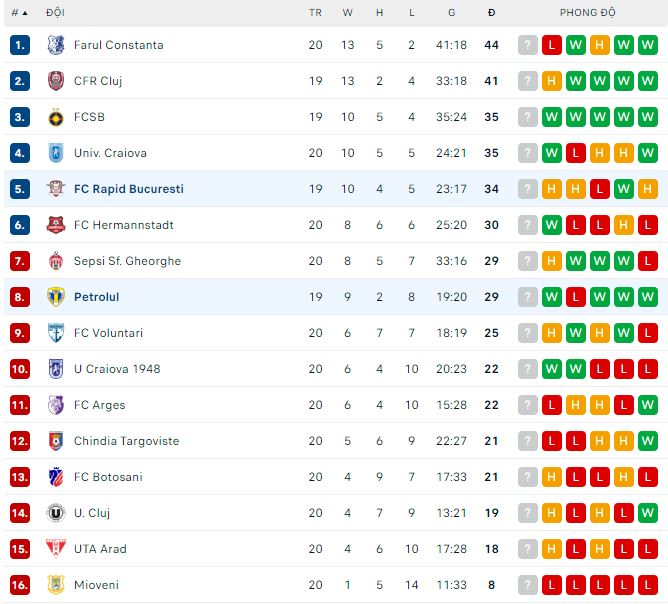Sort standings by Đ points column
Screen dimensions: 668x604
(491, 13)
